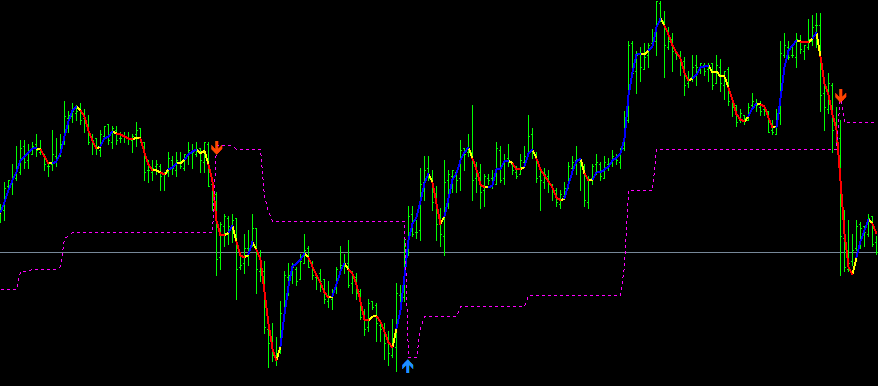878x386 pixels.
Task: Select magenta dotted plateau right of left red arrow
Action: point(242,148)
